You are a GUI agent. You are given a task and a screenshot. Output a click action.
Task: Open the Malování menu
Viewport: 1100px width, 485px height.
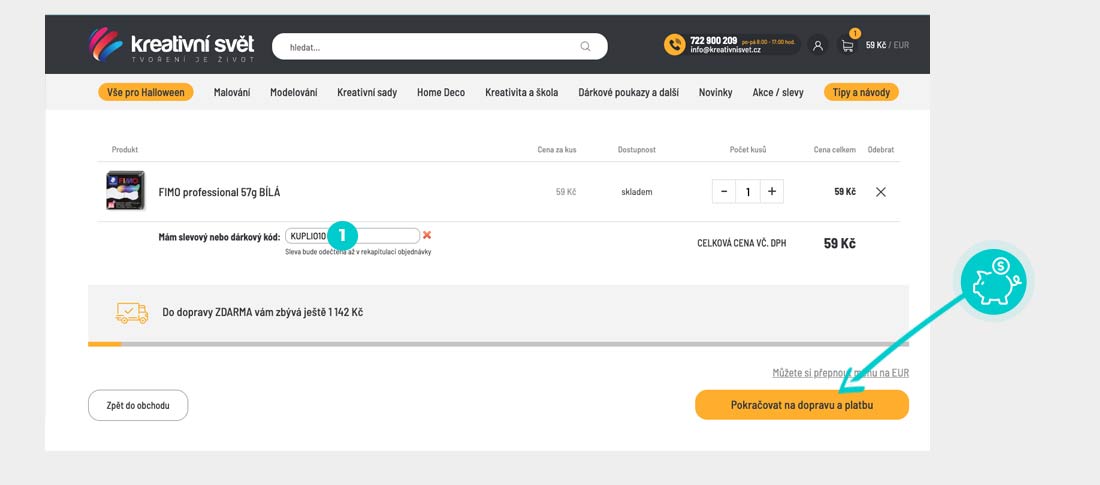[232, 92]
